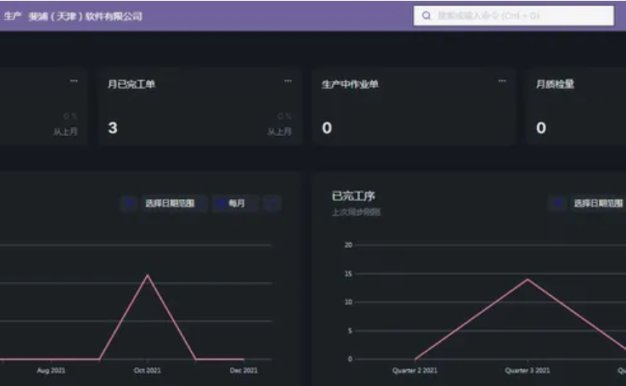Click more-options button right of 每月 dropdown
Image resolution: width=626 pixels, height=386 pixels.
point(272,204)
